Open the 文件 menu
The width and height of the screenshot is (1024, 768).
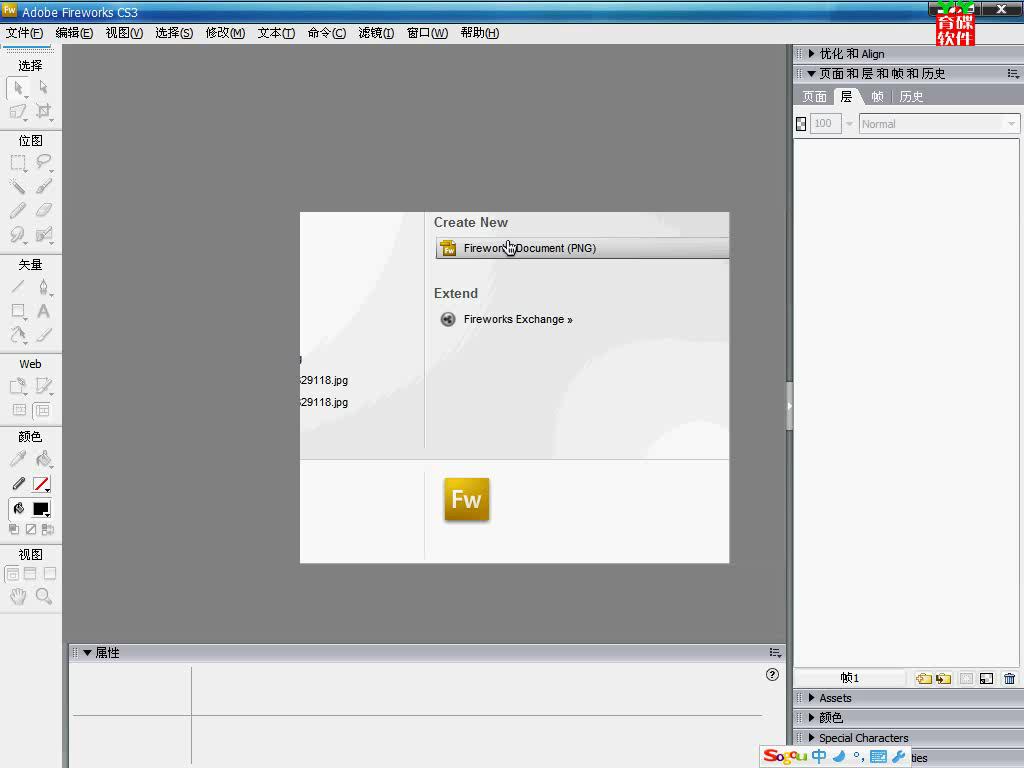point(24,33)
